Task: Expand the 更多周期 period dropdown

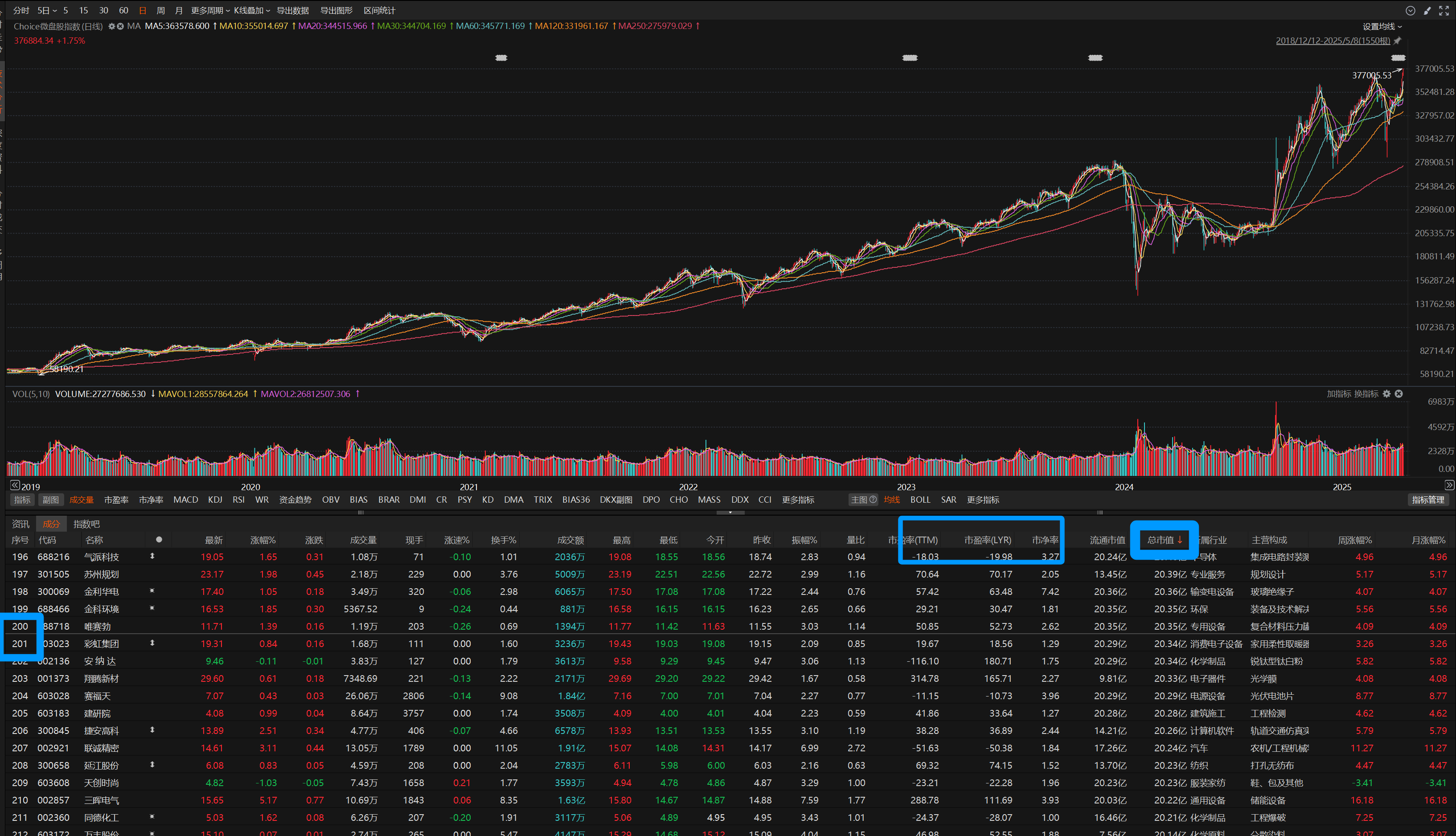Action: (x=210, y=11)
